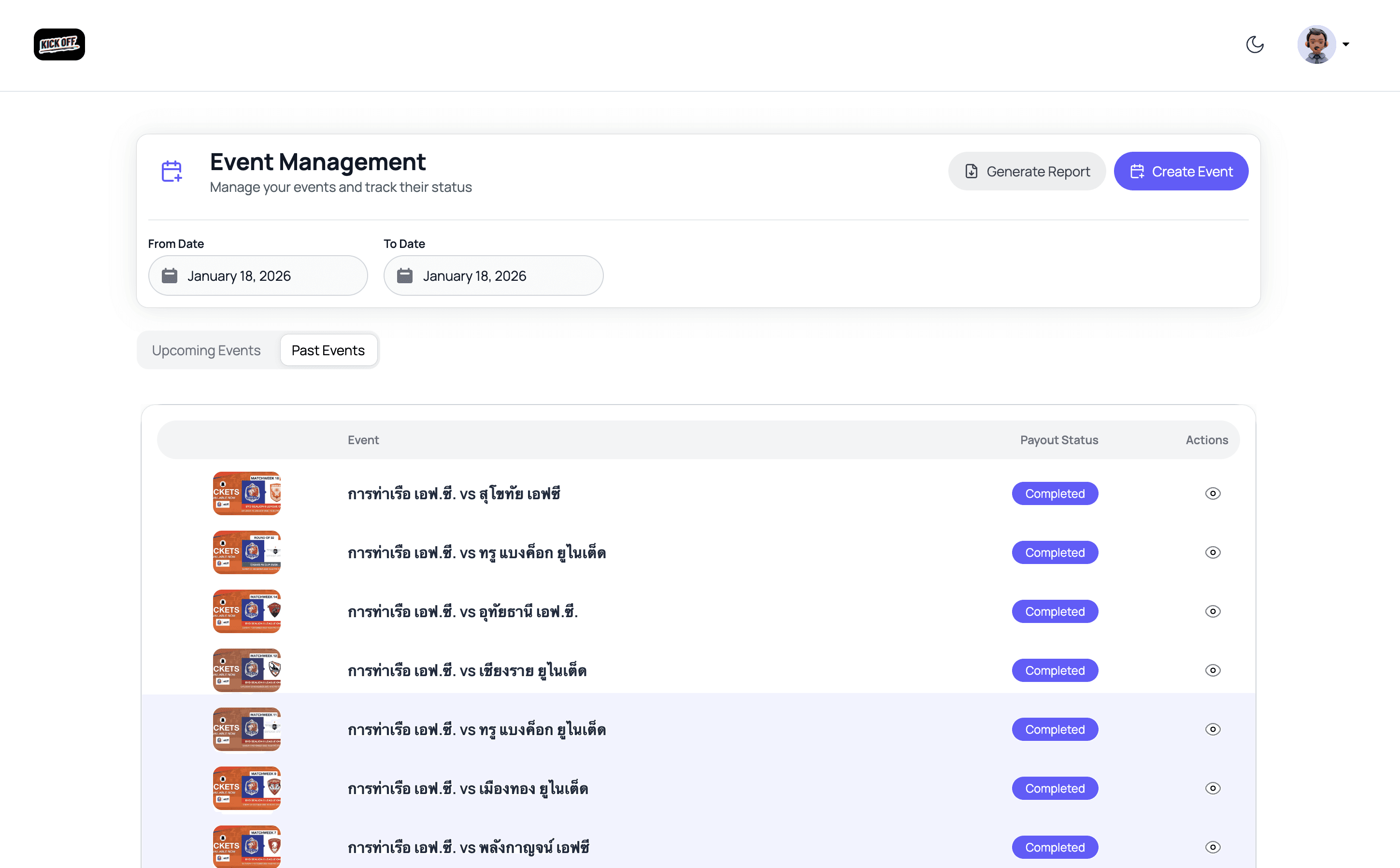Open thumbnail of the สุโขทัย เอฟซี match
The width and height of the screenshot is (1400, 868).
tap(247, 494)
